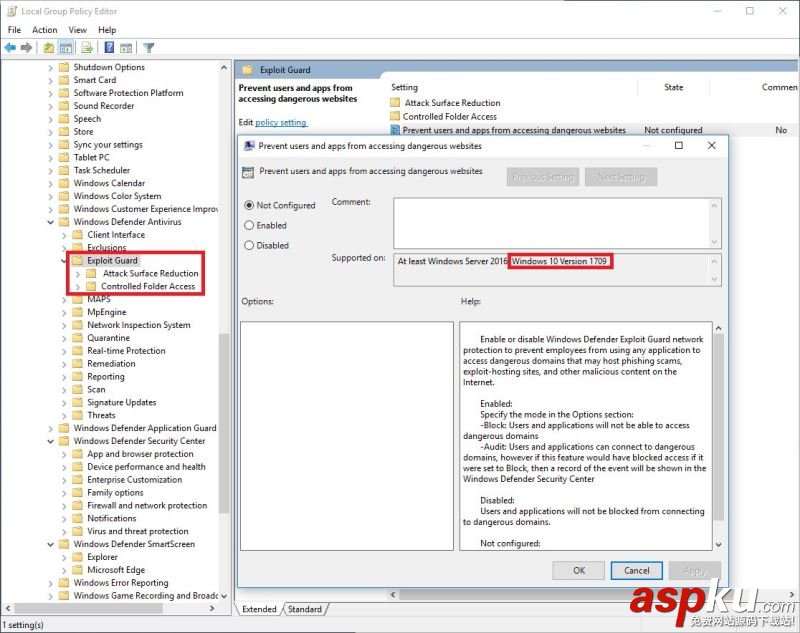Select Firewall and network protection item

(x=147, y=505)
